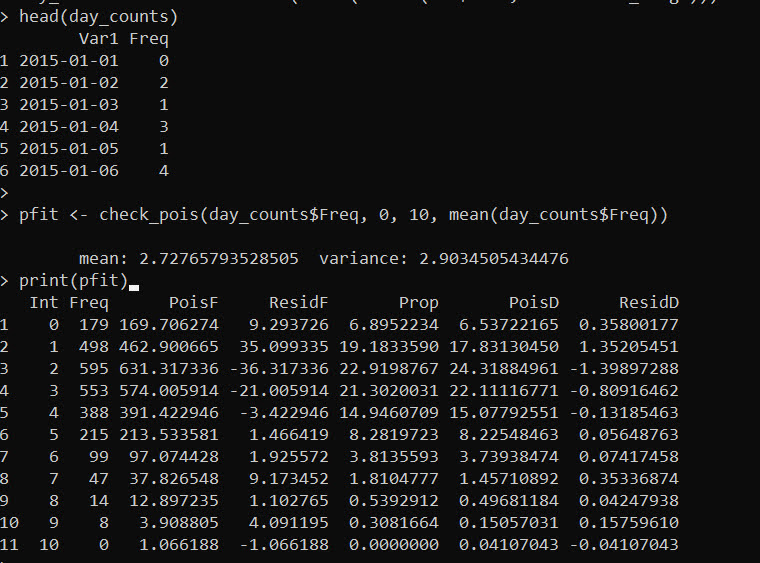Click the PoisF value 37.826548
Viewport: 760px width, 563px height.
174,479
